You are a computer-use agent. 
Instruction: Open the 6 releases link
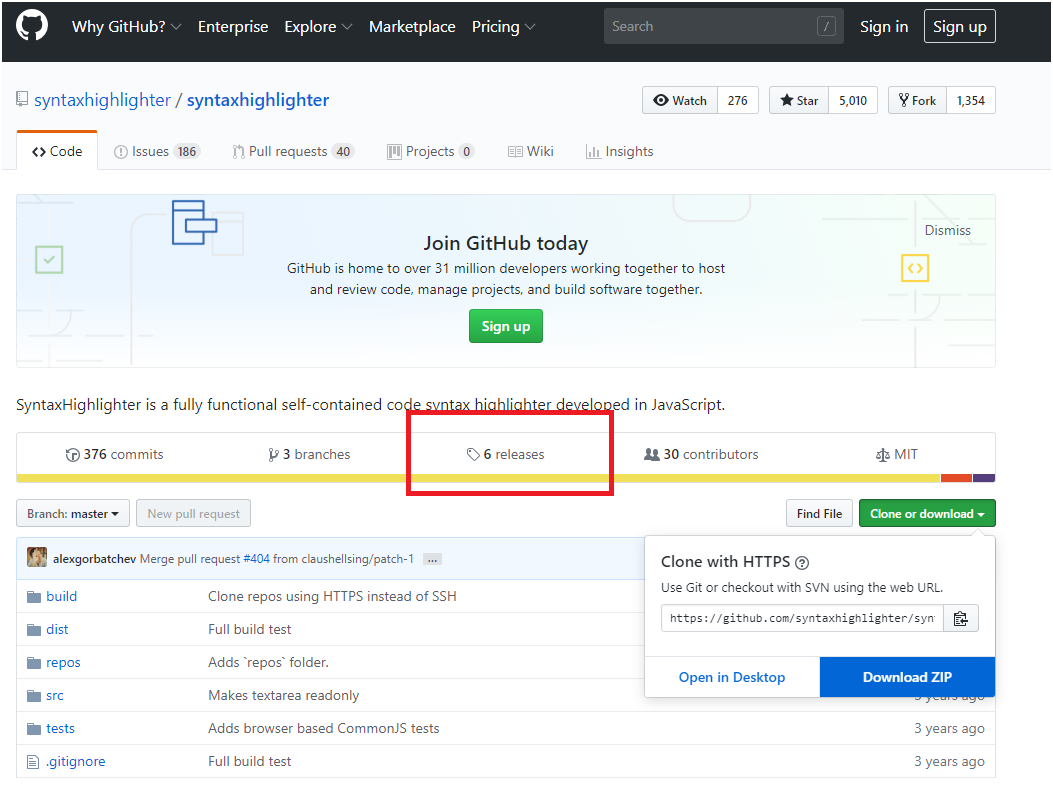click(506, 455)
